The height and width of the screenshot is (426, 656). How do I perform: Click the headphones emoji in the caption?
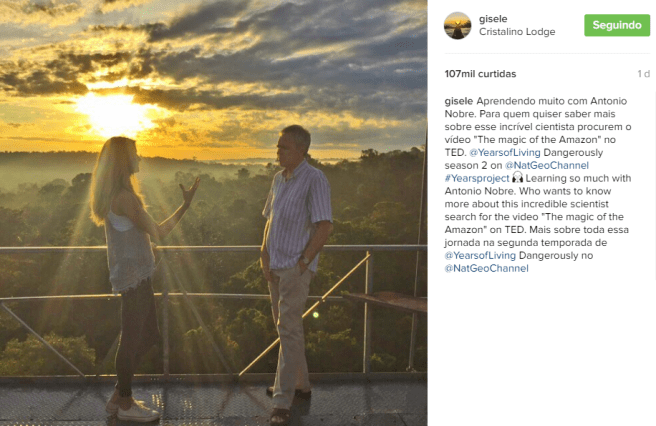[518, 177]
